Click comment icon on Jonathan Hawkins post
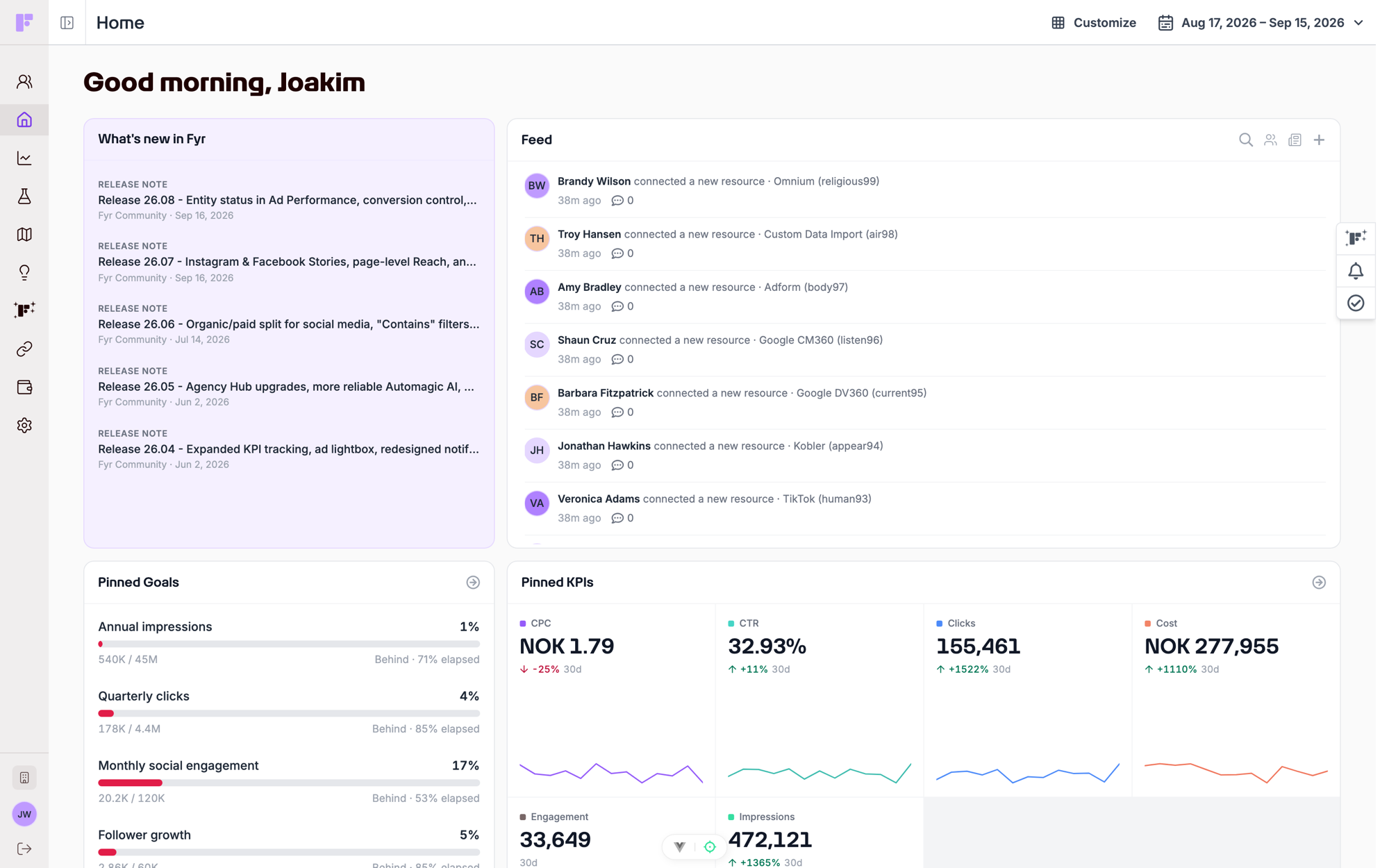The height and width of the screenshot is (868, 1389). click(617, 465)
